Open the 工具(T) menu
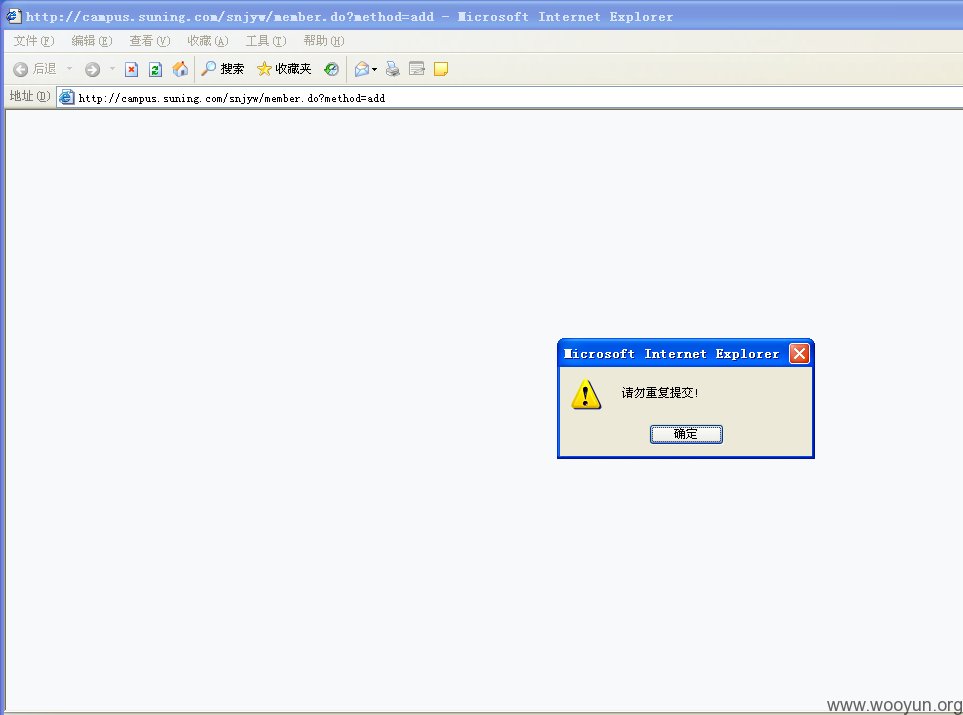Screen dimensions: 963x715 [x=265, y=41]
